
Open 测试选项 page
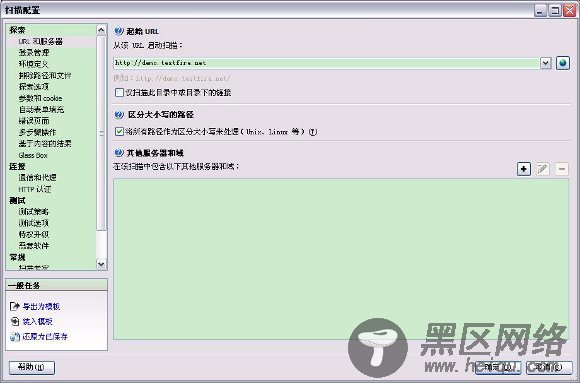[34, 223]
